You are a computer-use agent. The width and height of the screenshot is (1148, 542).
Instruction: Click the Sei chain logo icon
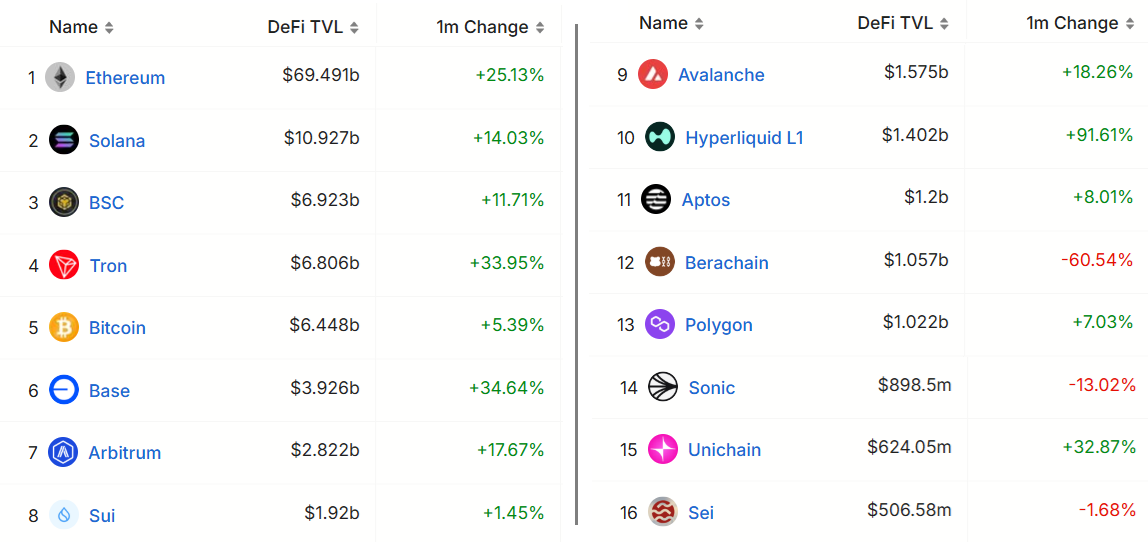[663, 512]
